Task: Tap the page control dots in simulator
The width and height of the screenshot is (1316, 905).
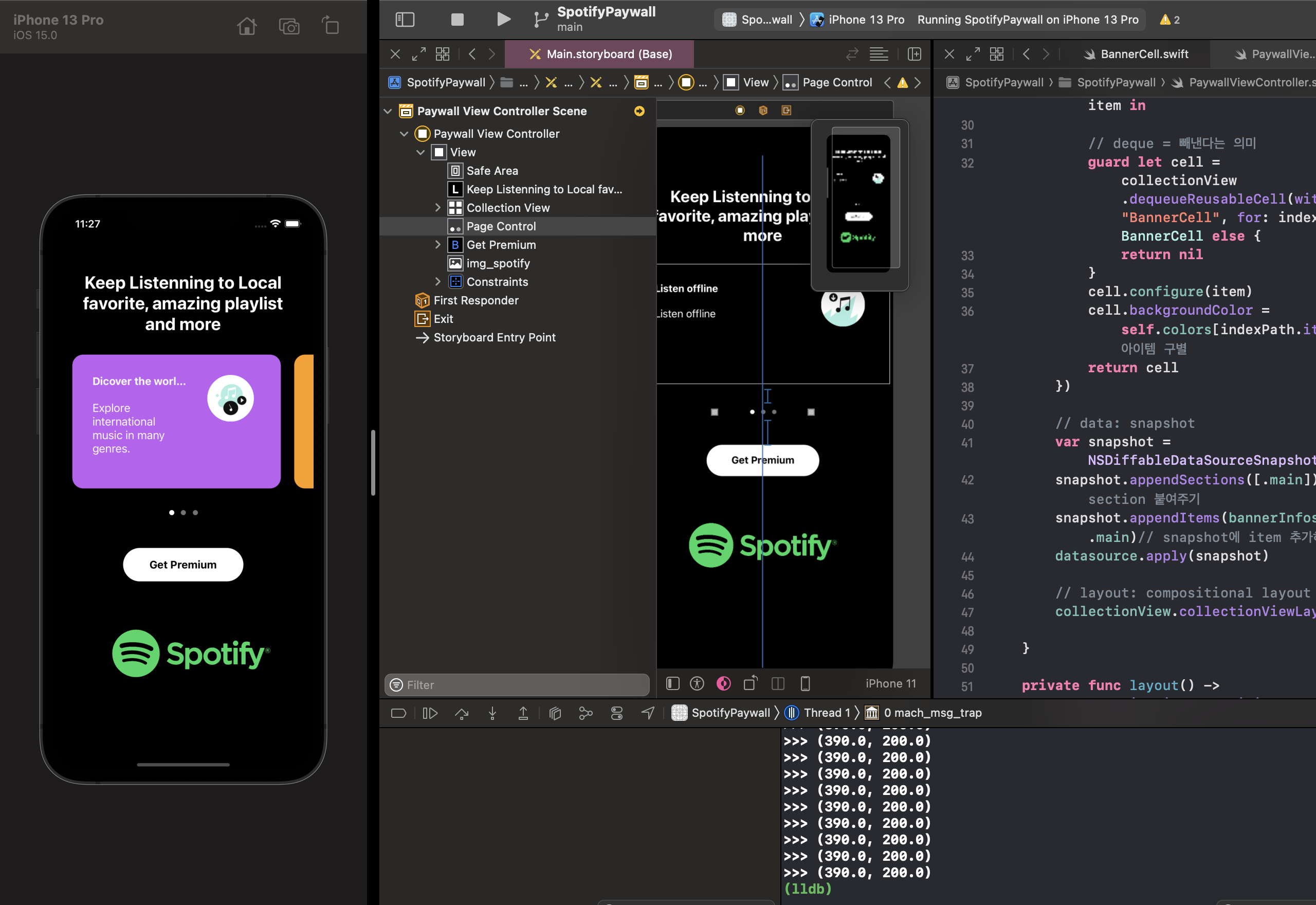Action: coord(183,513)
